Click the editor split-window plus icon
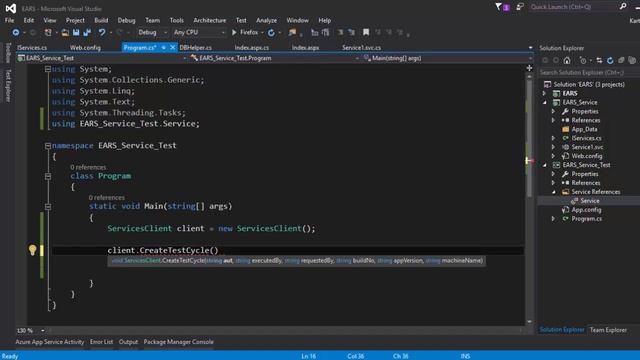Screen dimensions: 640x360 (x=529, y=68)
